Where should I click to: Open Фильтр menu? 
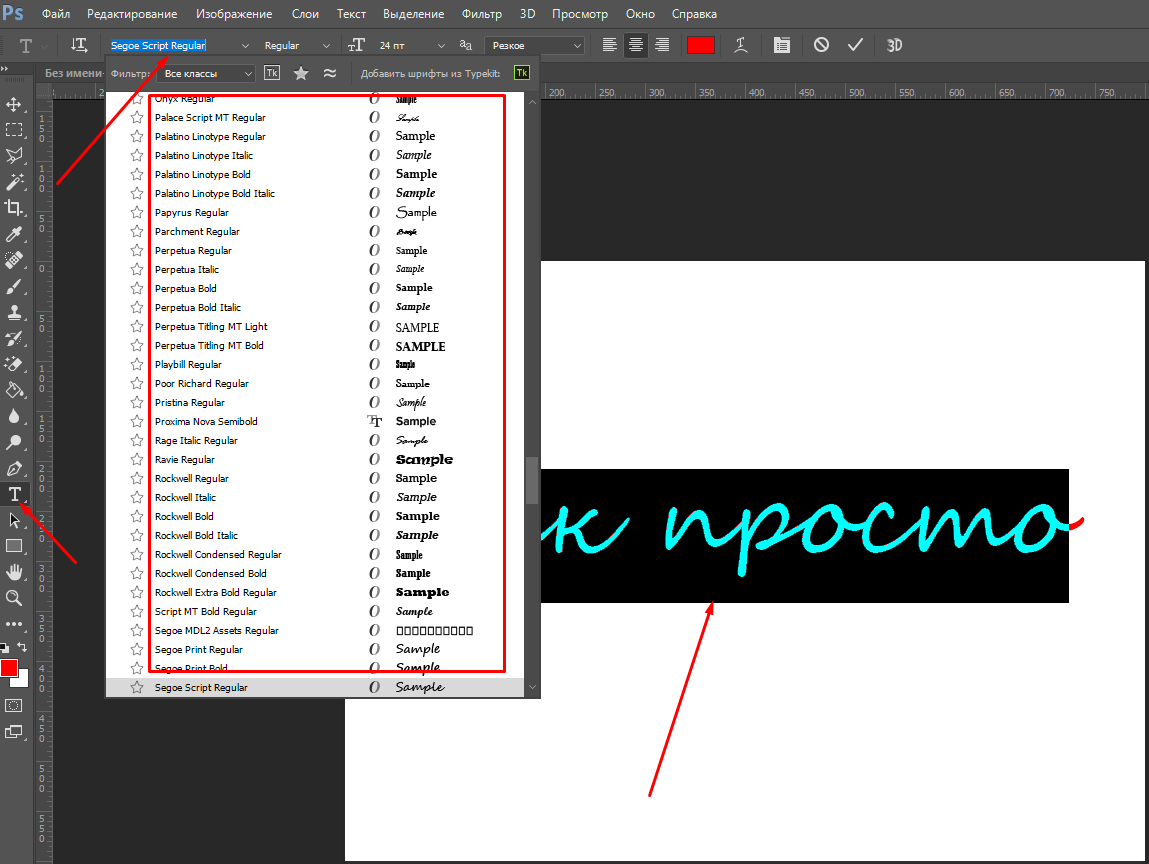481,14
